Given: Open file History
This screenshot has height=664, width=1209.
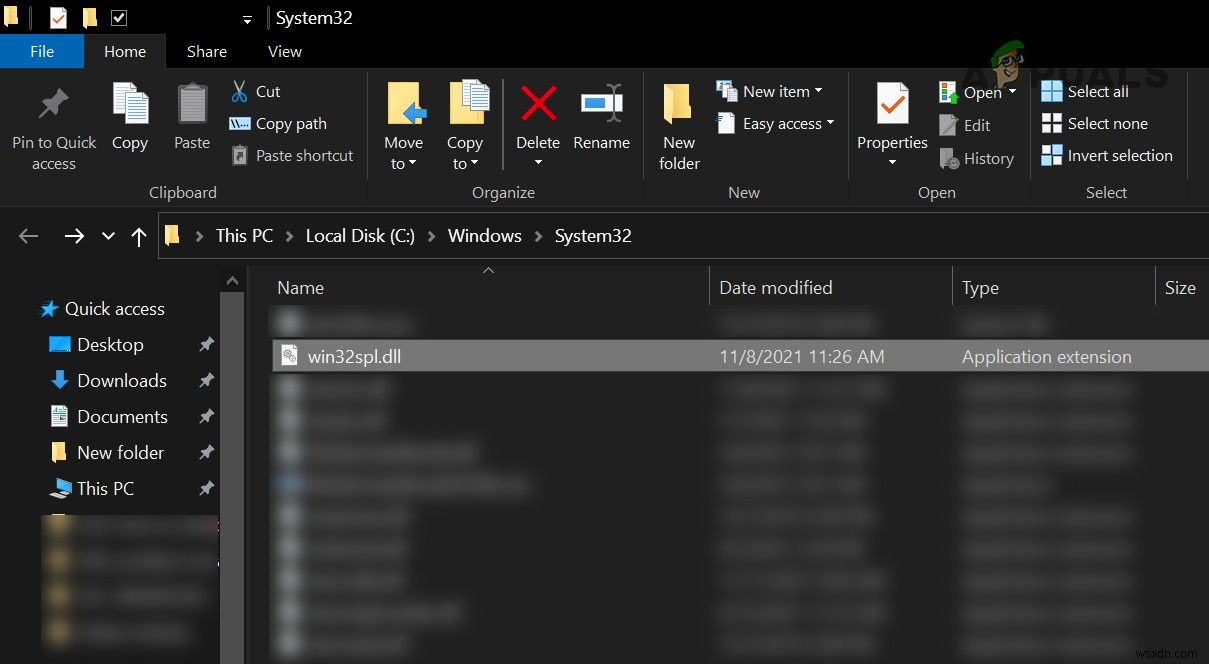Looking at the screenshot, I should [976, 159].
